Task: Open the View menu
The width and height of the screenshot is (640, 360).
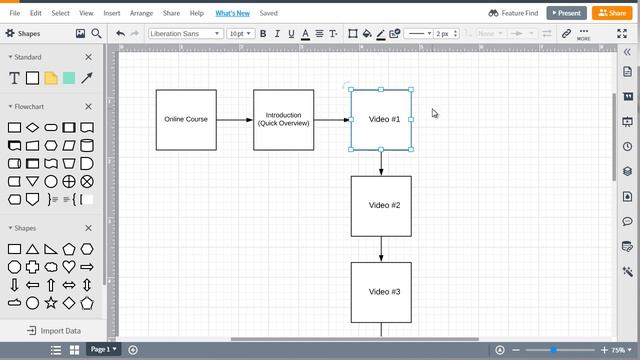Action: [x=86, y=13]
